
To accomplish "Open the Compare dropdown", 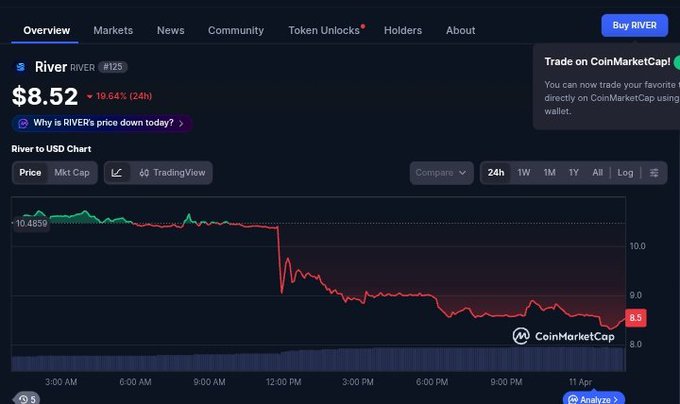I will pos(441,173).
